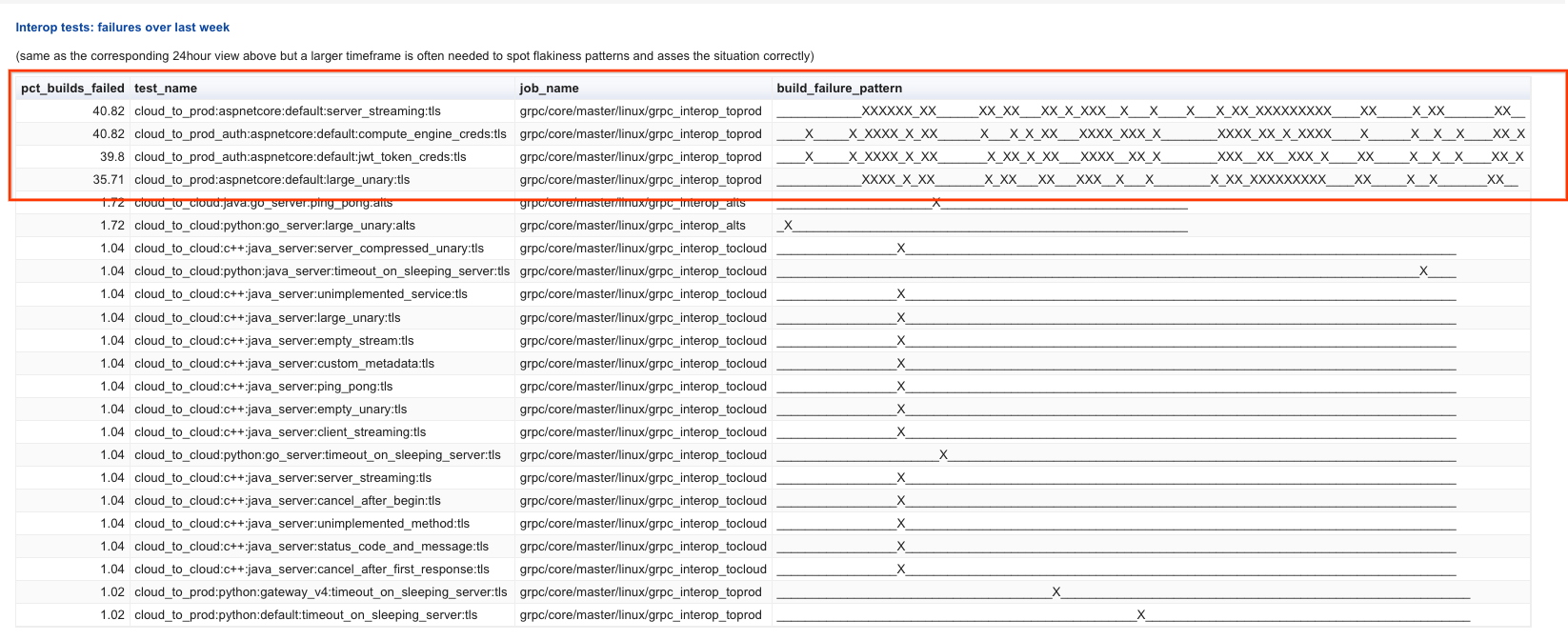Viewport: 1568px width, 640px height.
Task: Select test cloud_to_cloud:python:go_server:large_unary:alts
Action: coord(275,226)
